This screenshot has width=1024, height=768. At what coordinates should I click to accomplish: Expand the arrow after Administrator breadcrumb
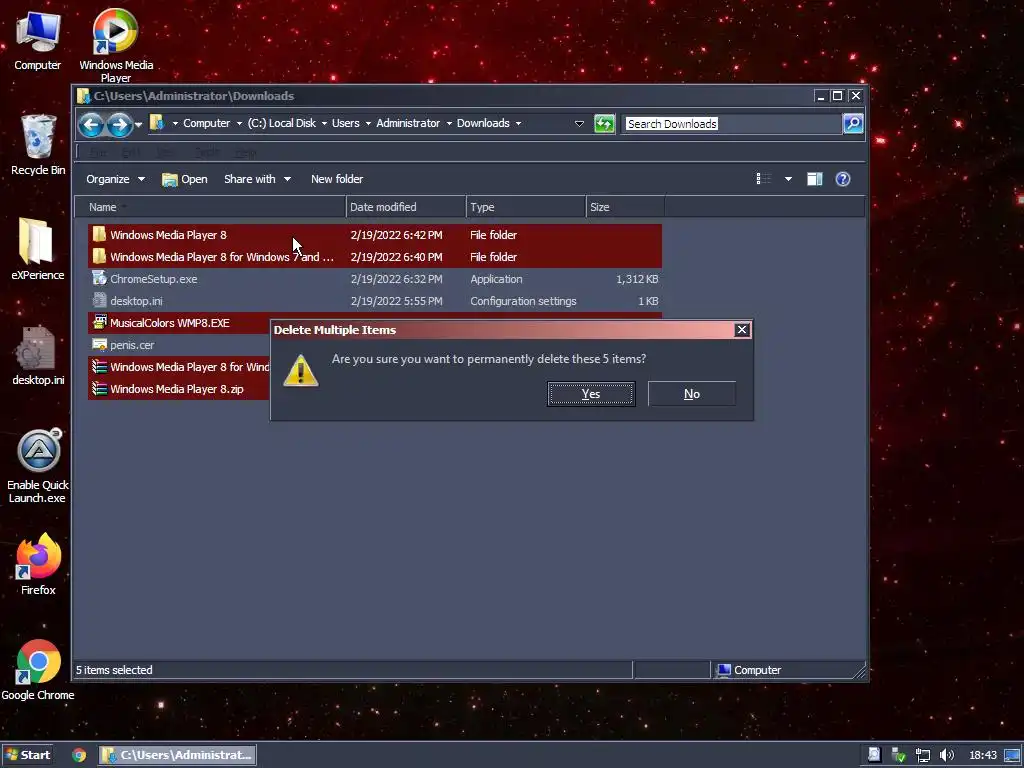449,123
